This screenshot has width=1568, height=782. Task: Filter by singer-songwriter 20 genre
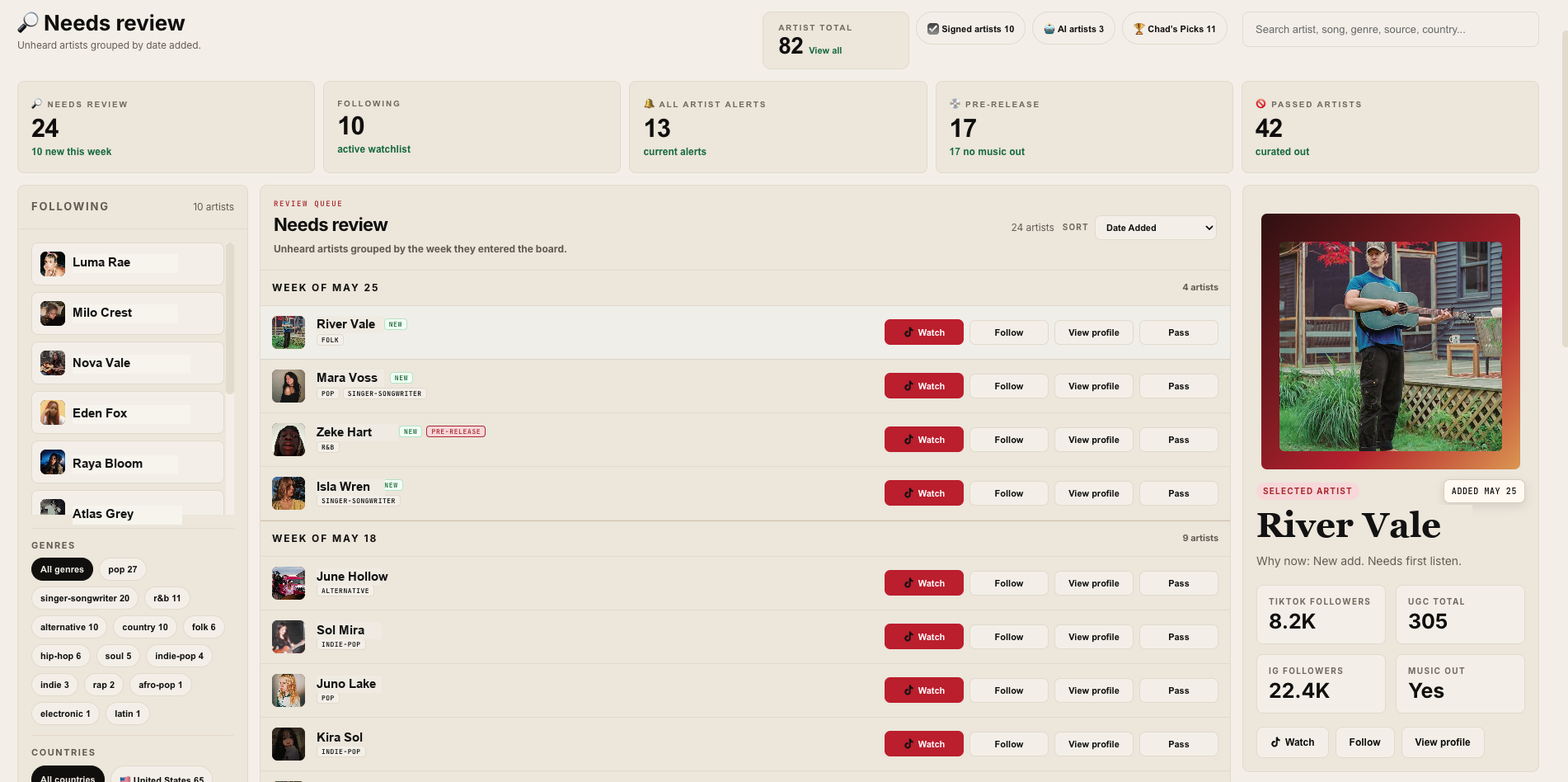point(85,598)
